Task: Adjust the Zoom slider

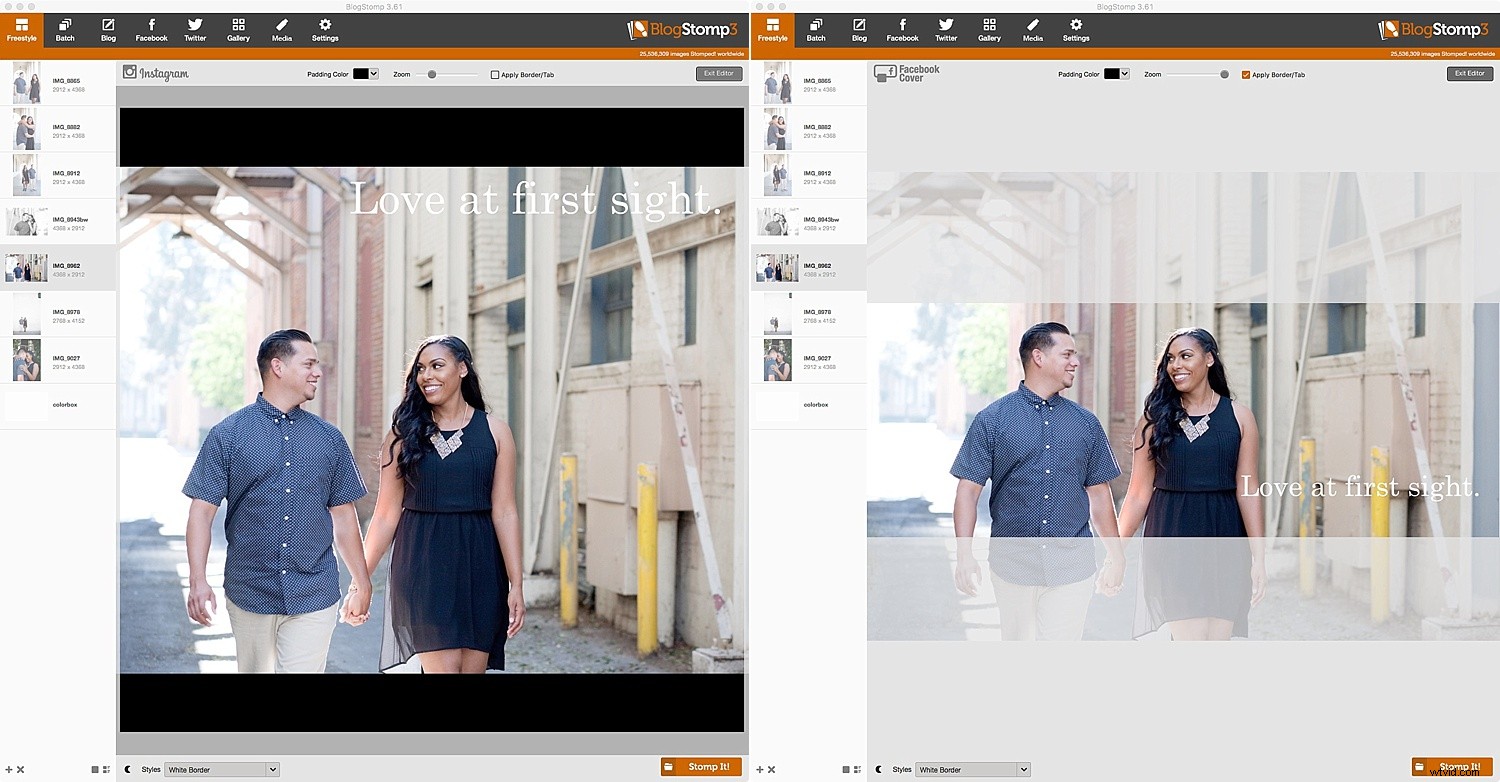Action: click(434, 73)
